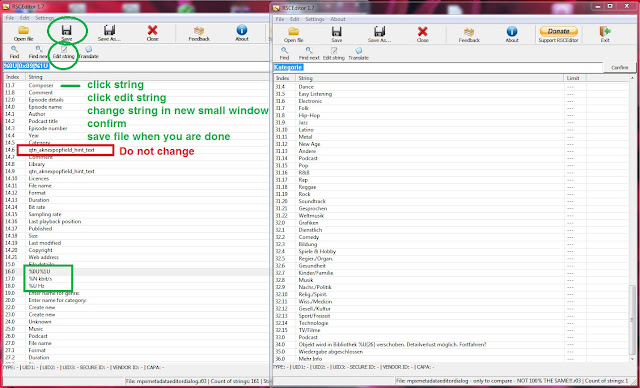Select the Objekt wird in Bibliothek row
This screenshot has height=388, width=640.
coord(451,345)
